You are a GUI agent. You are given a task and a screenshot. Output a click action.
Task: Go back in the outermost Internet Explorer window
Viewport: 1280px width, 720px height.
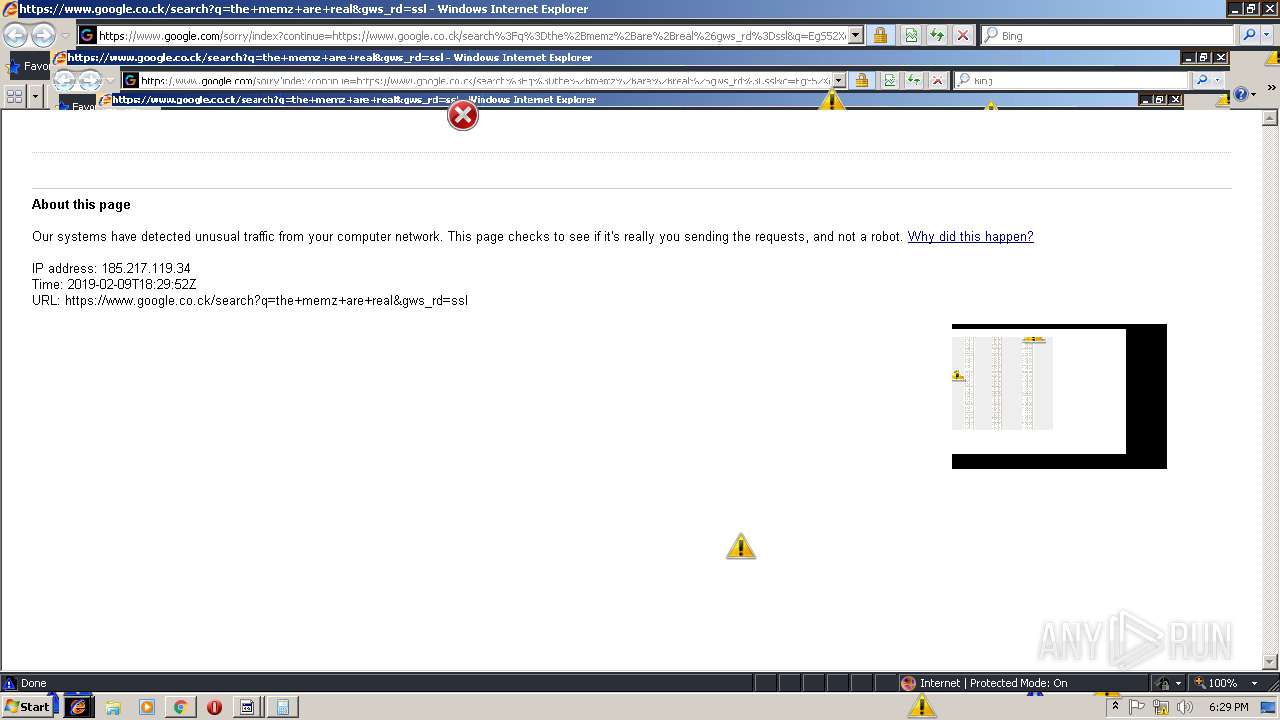pyautogui.click(x=15, y=36)
